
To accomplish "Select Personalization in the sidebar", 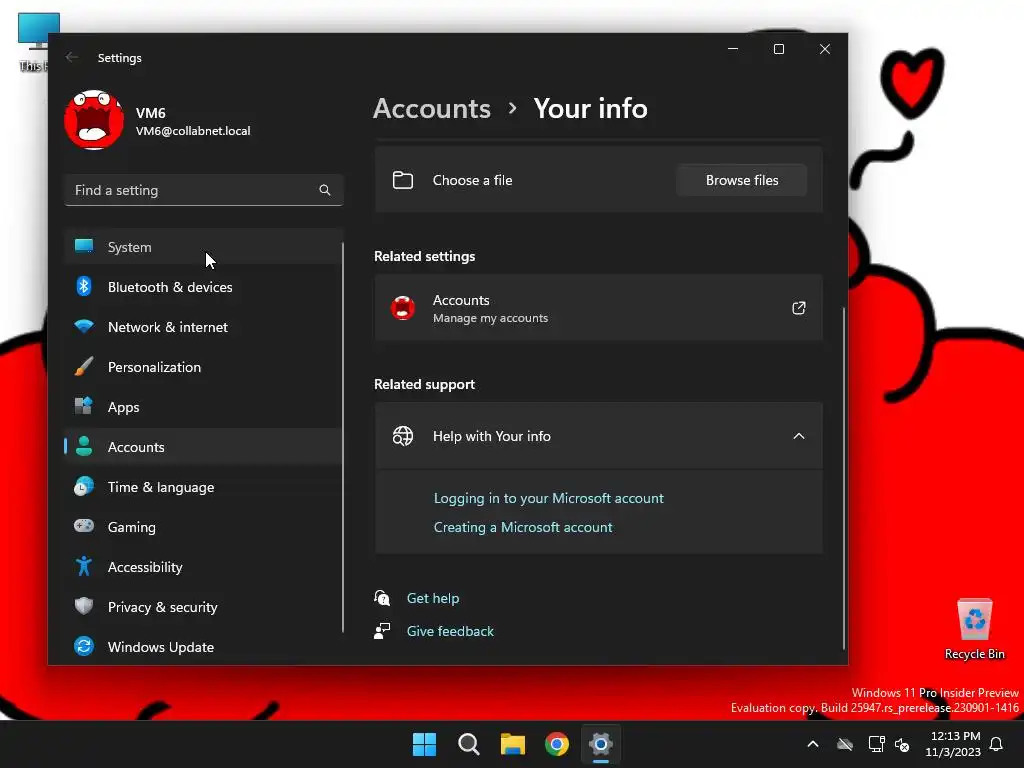I will [203, 367].
